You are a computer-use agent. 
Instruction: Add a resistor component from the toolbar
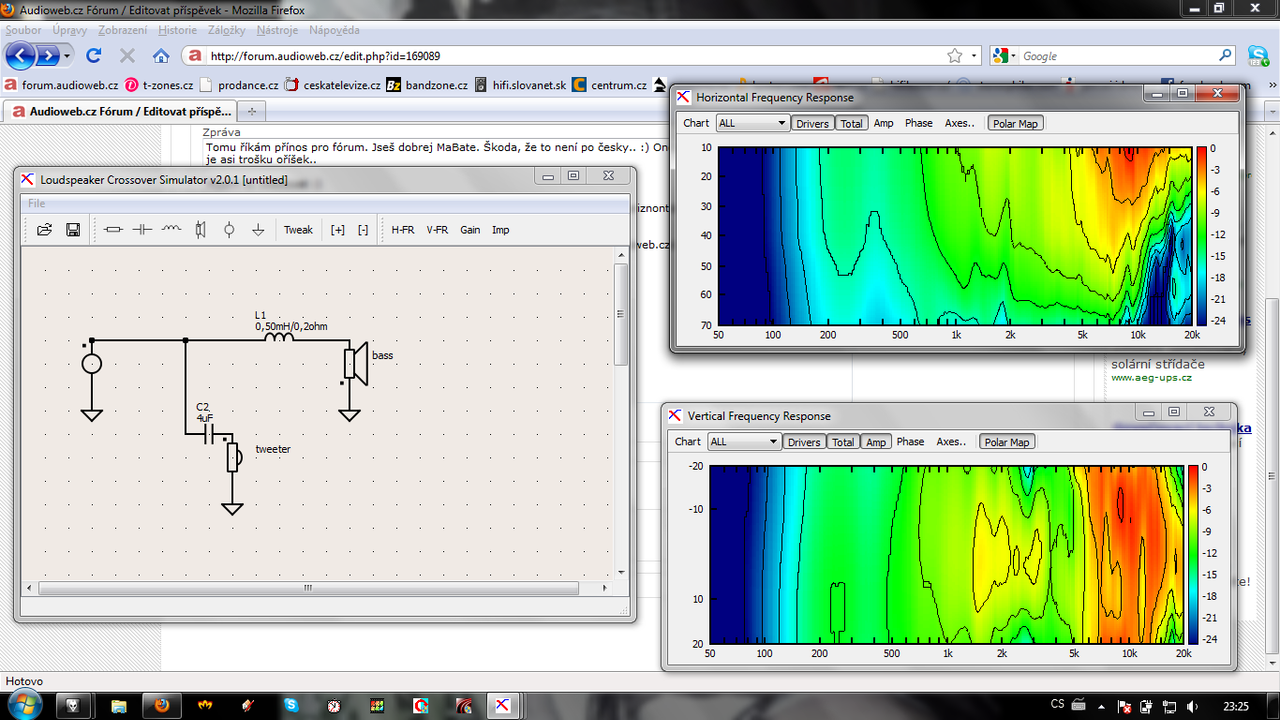tap(113, 230)
